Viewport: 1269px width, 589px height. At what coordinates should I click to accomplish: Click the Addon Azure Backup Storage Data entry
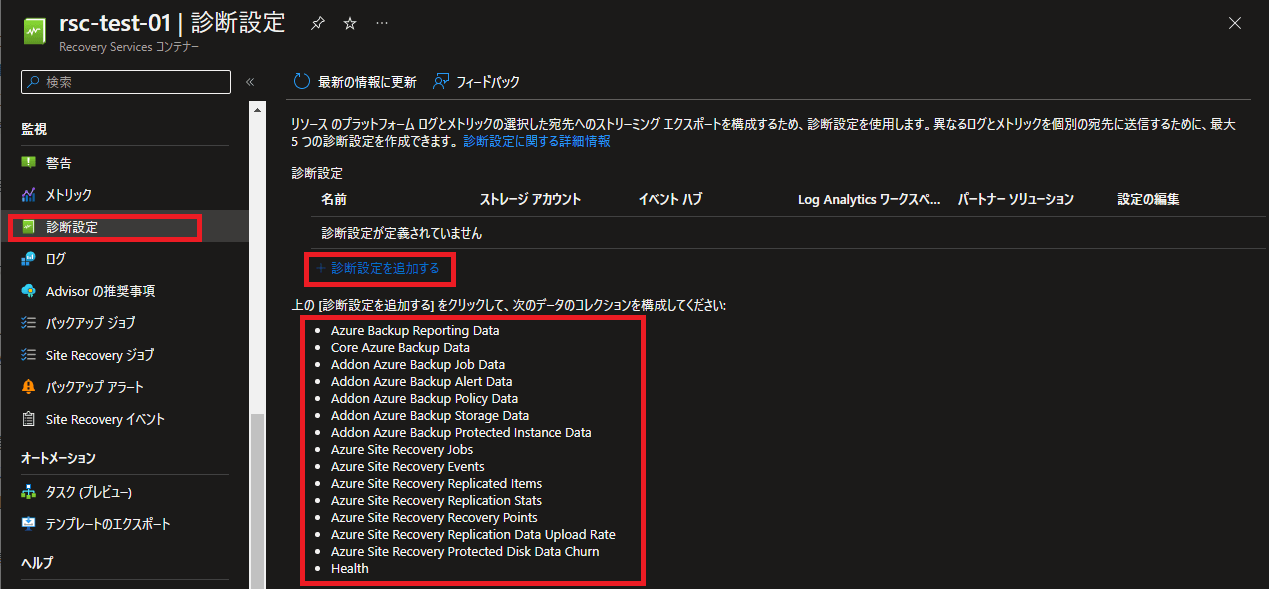[x=430, y=415]
